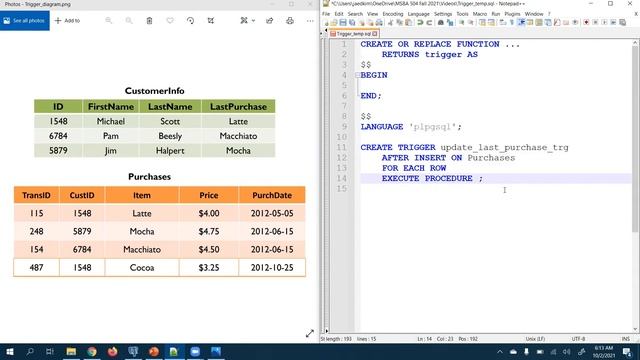This screenshot has height=360, width=640.
Task: Click the Notepad++ vertical scrollbar thumb
Action: (635, 139)
